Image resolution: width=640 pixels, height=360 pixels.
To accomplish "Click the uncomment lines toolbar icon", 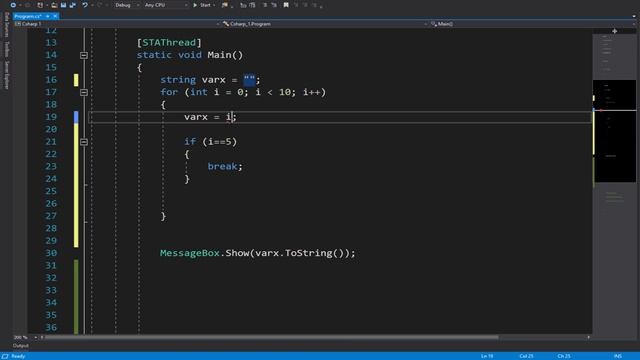I will pyautogui.click(x=273, y=5).
